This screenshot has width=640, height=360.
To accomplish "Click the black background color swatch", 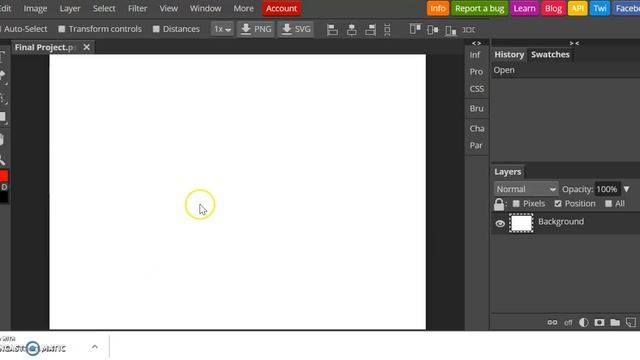I will [4, 198].
